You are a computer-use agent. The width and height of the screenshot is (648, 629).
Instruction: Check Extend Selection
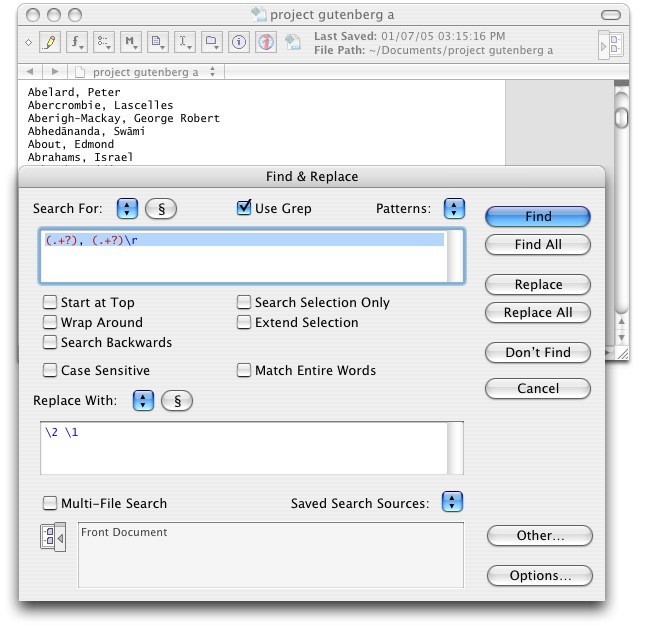[x=243, y=322]
